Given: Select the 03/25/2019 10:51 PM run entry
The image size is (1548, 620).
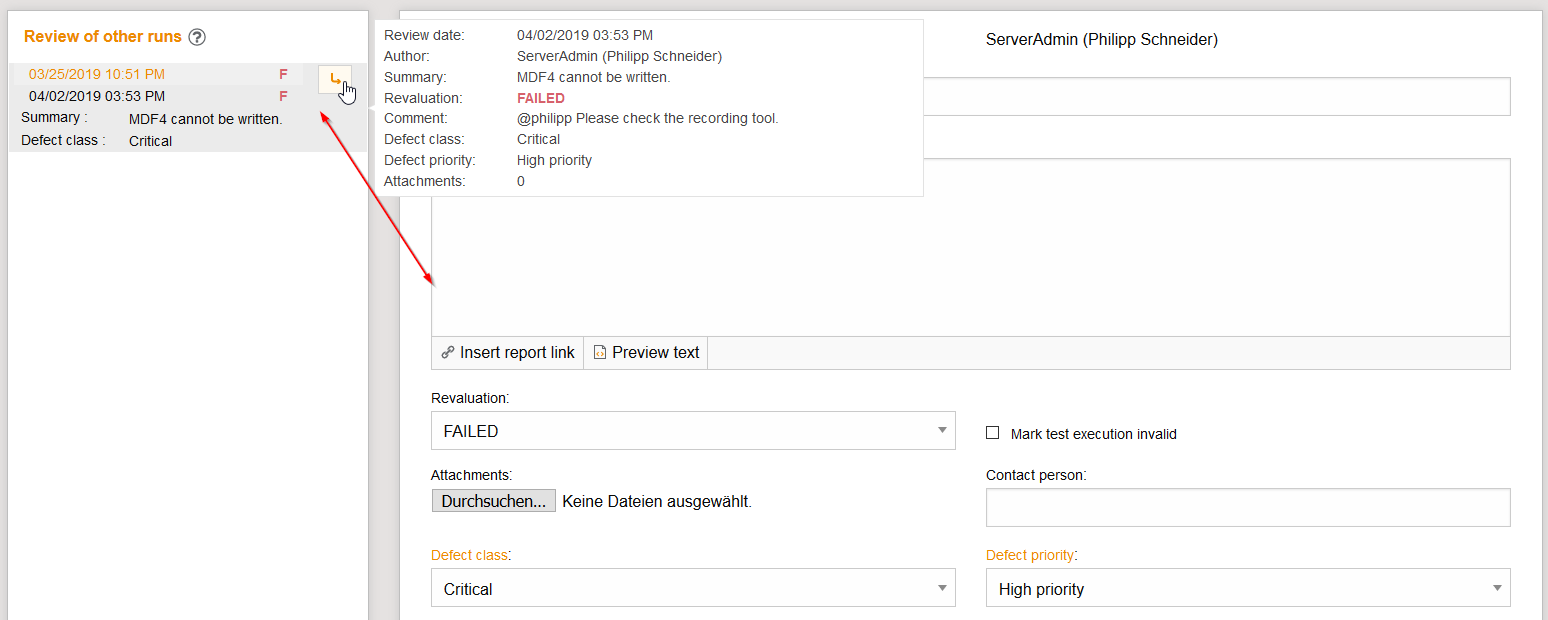Looking at the screenshot, I should tap(97, 74).
